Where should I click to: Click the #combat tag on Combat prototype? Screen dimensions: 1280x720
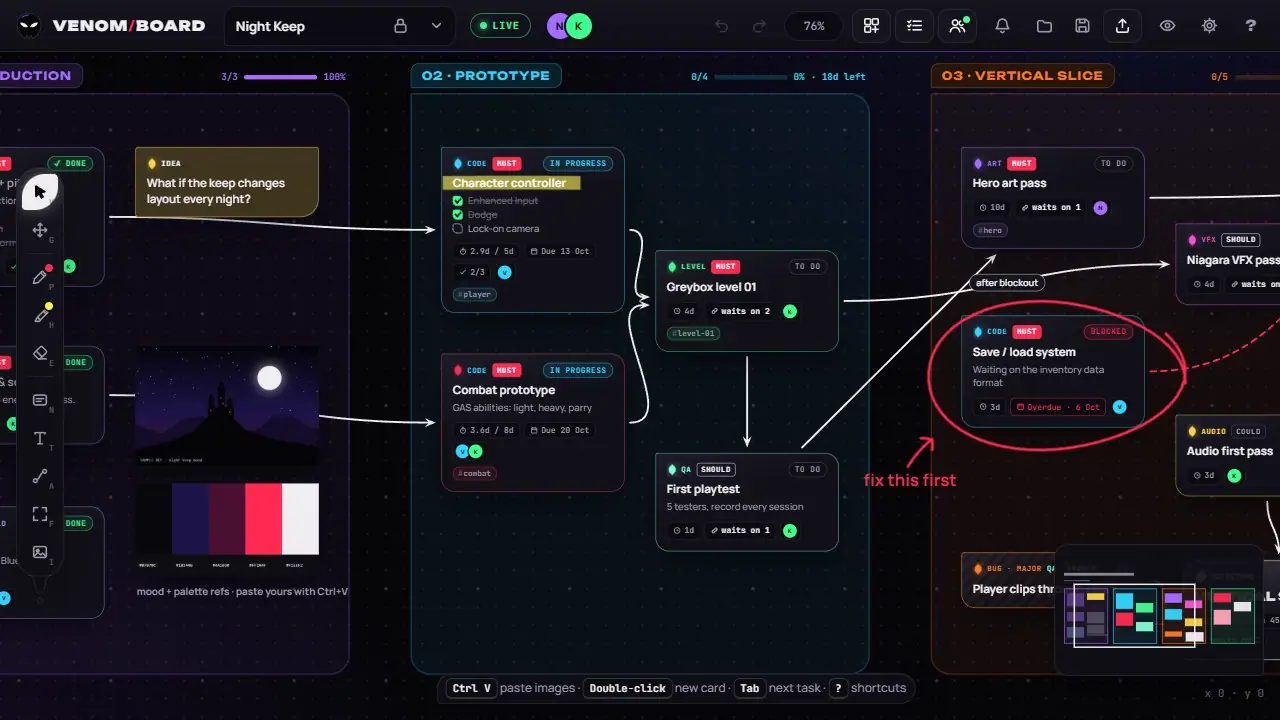475,474
